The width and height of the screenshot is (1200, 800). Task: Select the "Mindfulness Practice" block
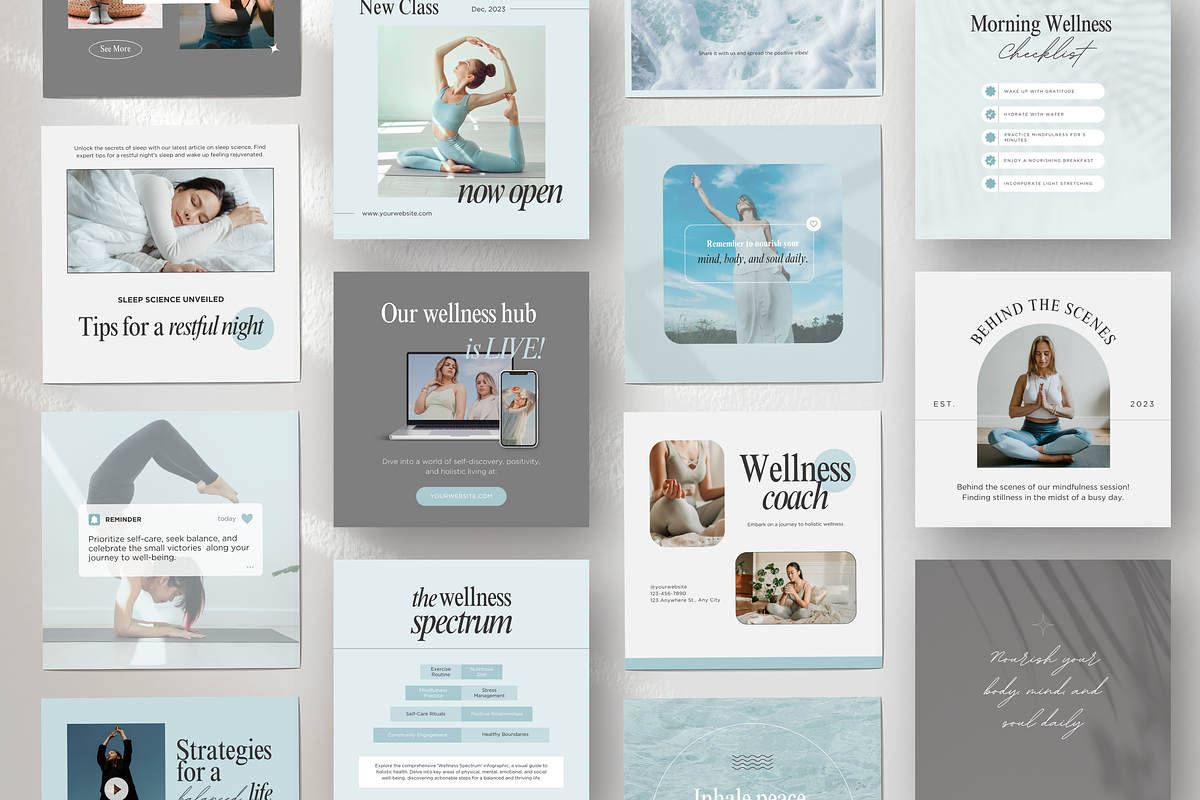tap(433, 692)
